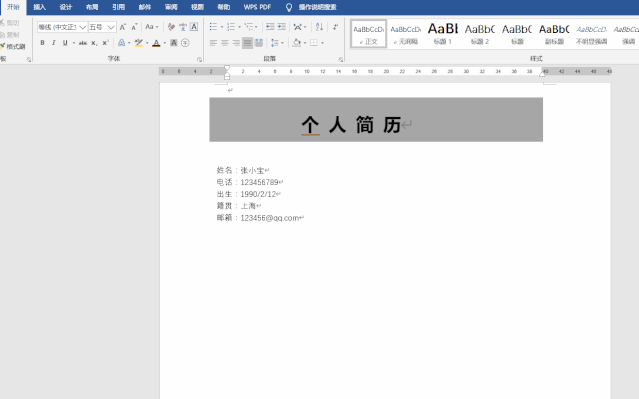639x399 pixels.
Task: Apply text highlight color
Action: click(139, 43)
